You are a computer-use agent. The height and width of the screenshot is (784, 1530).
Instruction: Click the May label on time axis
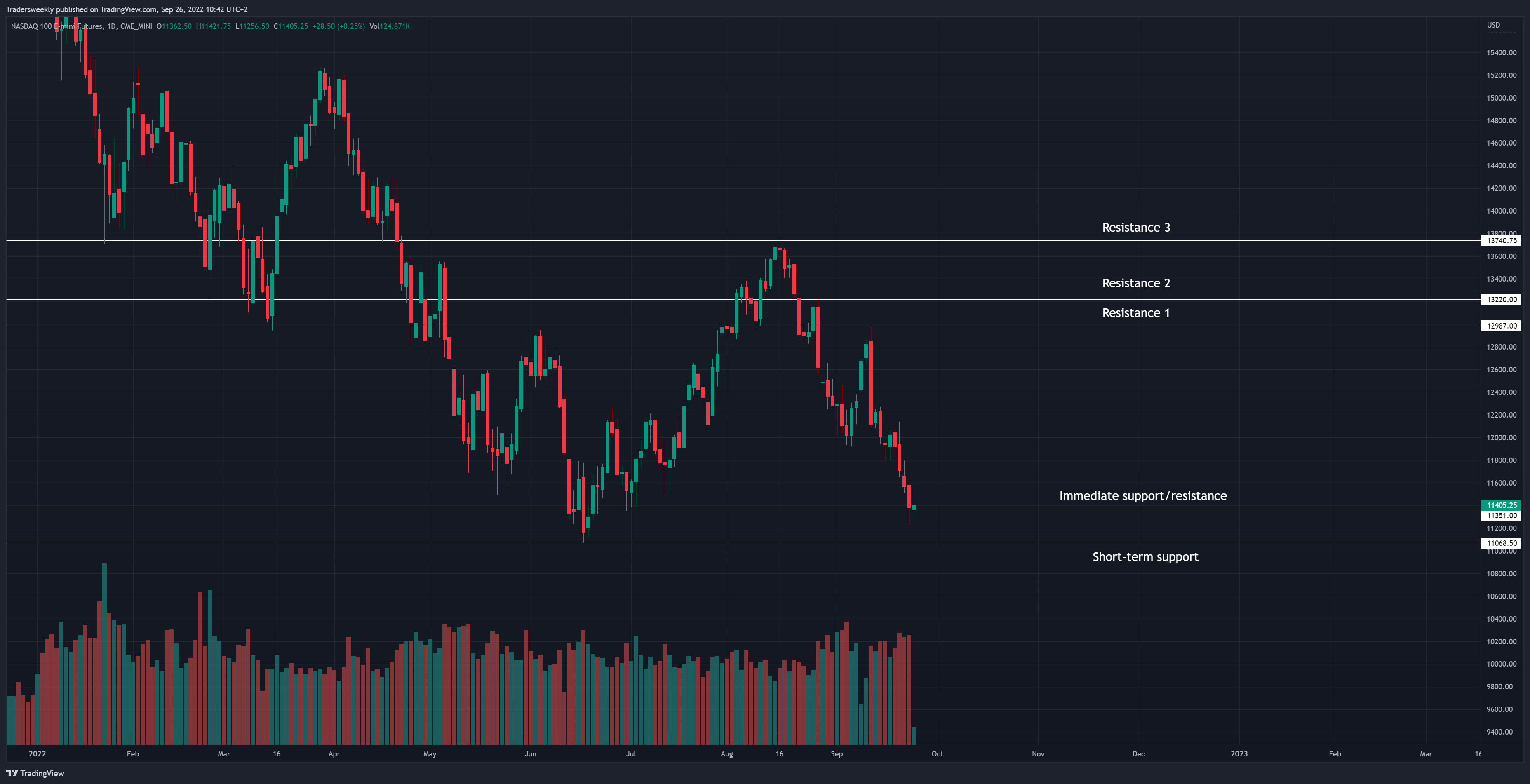click(430, 754)
